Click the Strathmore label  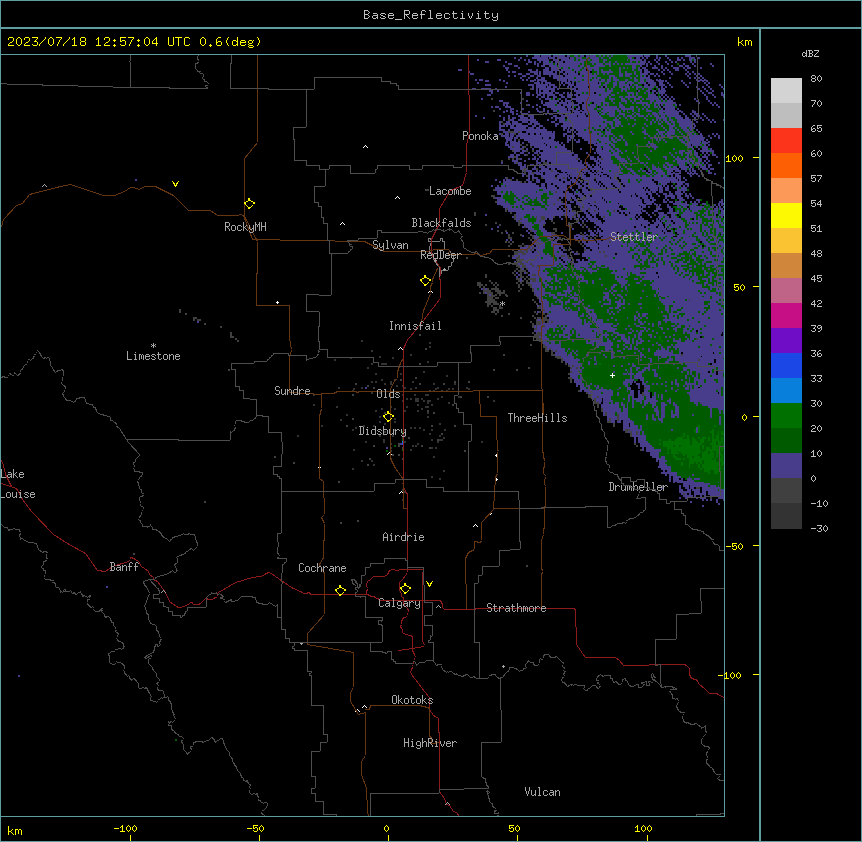pyautogui.click(x=516, y=608)
